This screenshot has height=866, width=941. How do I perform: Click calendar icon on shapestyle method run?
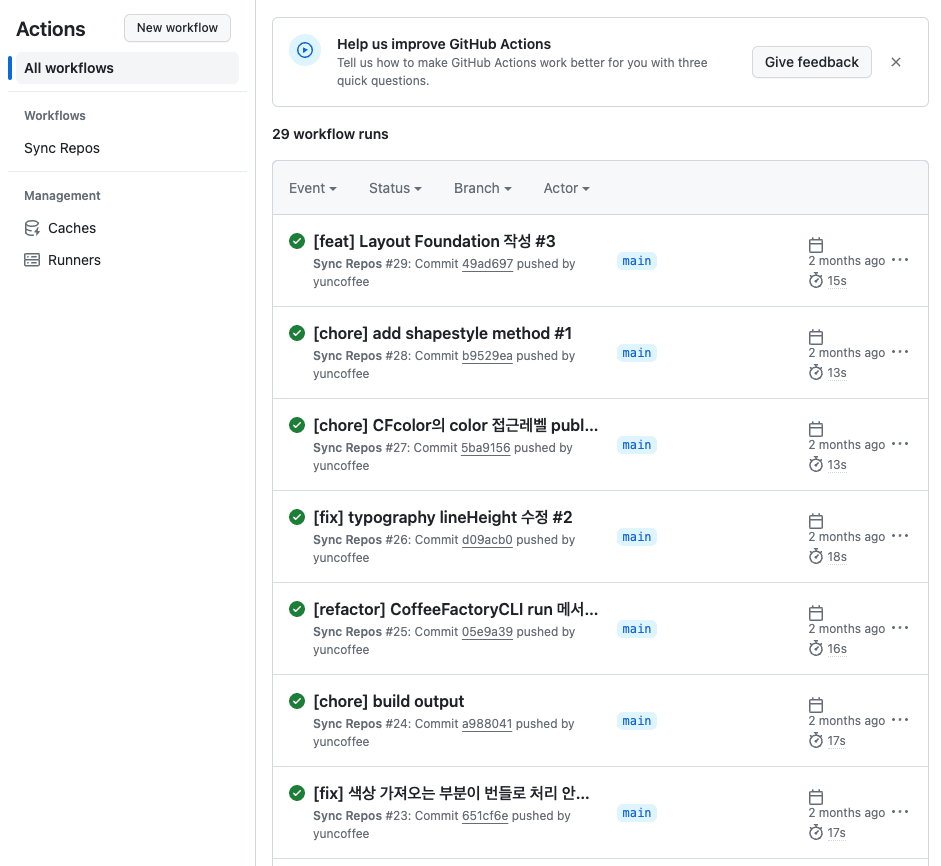click(816, 337)
